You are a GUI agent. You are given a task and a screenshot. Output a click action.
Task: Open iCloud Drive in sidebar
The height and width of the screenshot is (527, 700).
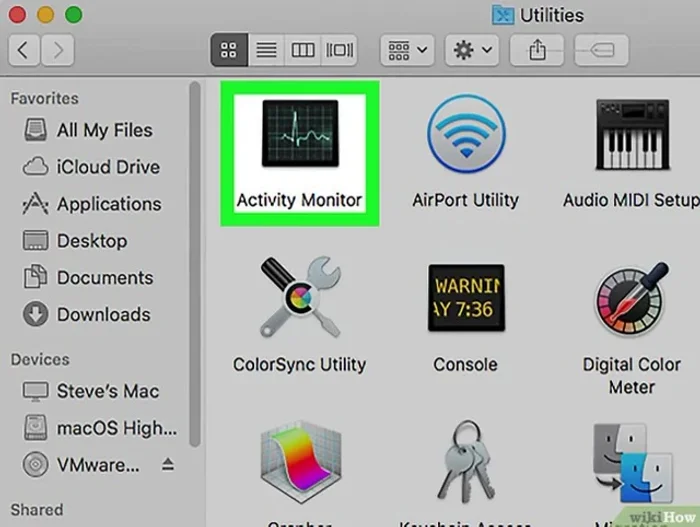click(x=92, y=167)
